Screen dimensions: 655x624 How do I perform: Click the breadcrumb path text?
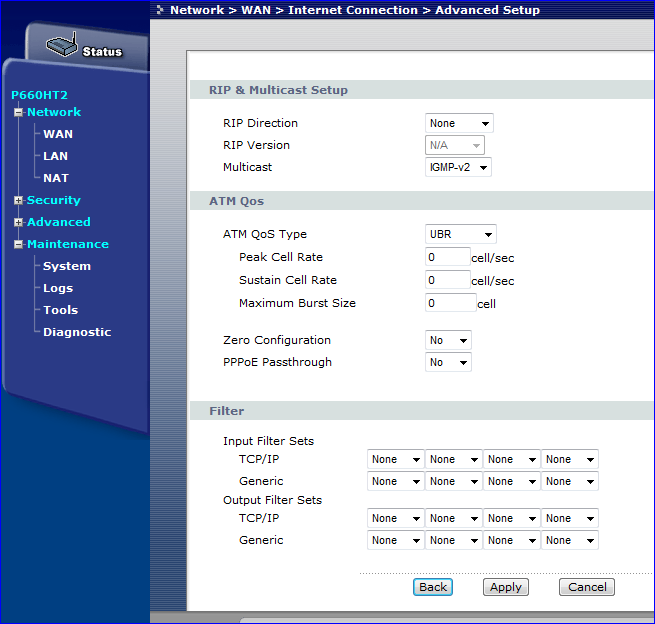(x=355, y=10)
